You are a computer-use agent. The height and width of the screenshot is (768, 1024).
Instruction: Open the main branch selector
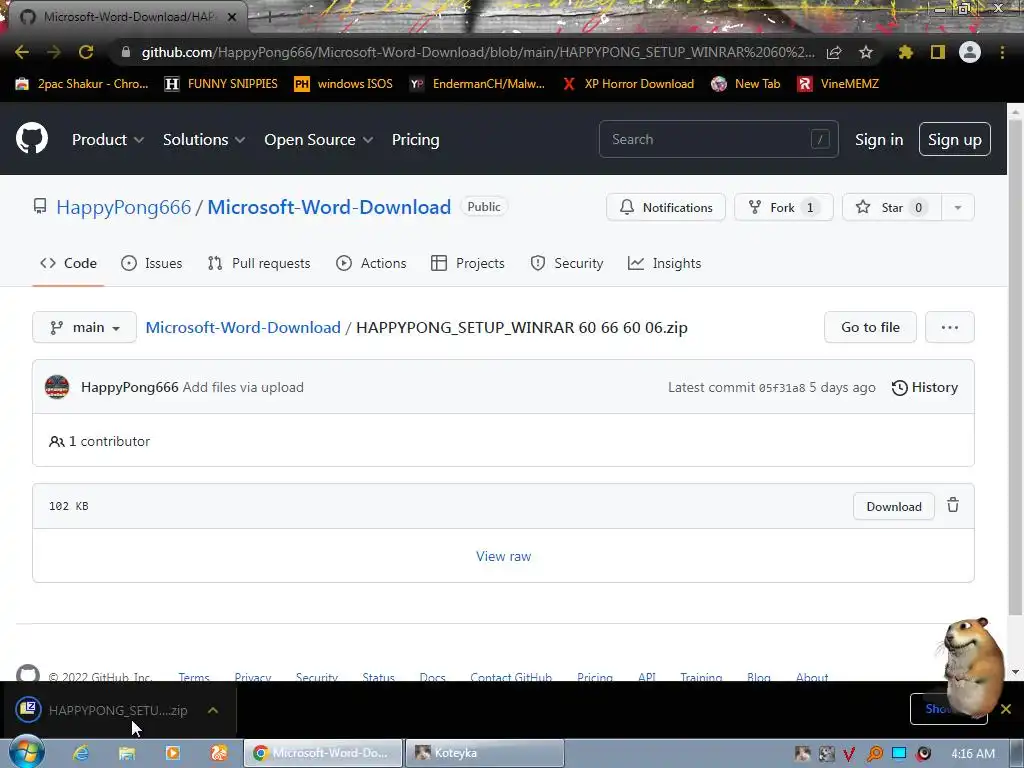pyautogui.click(x=84, y=327)
